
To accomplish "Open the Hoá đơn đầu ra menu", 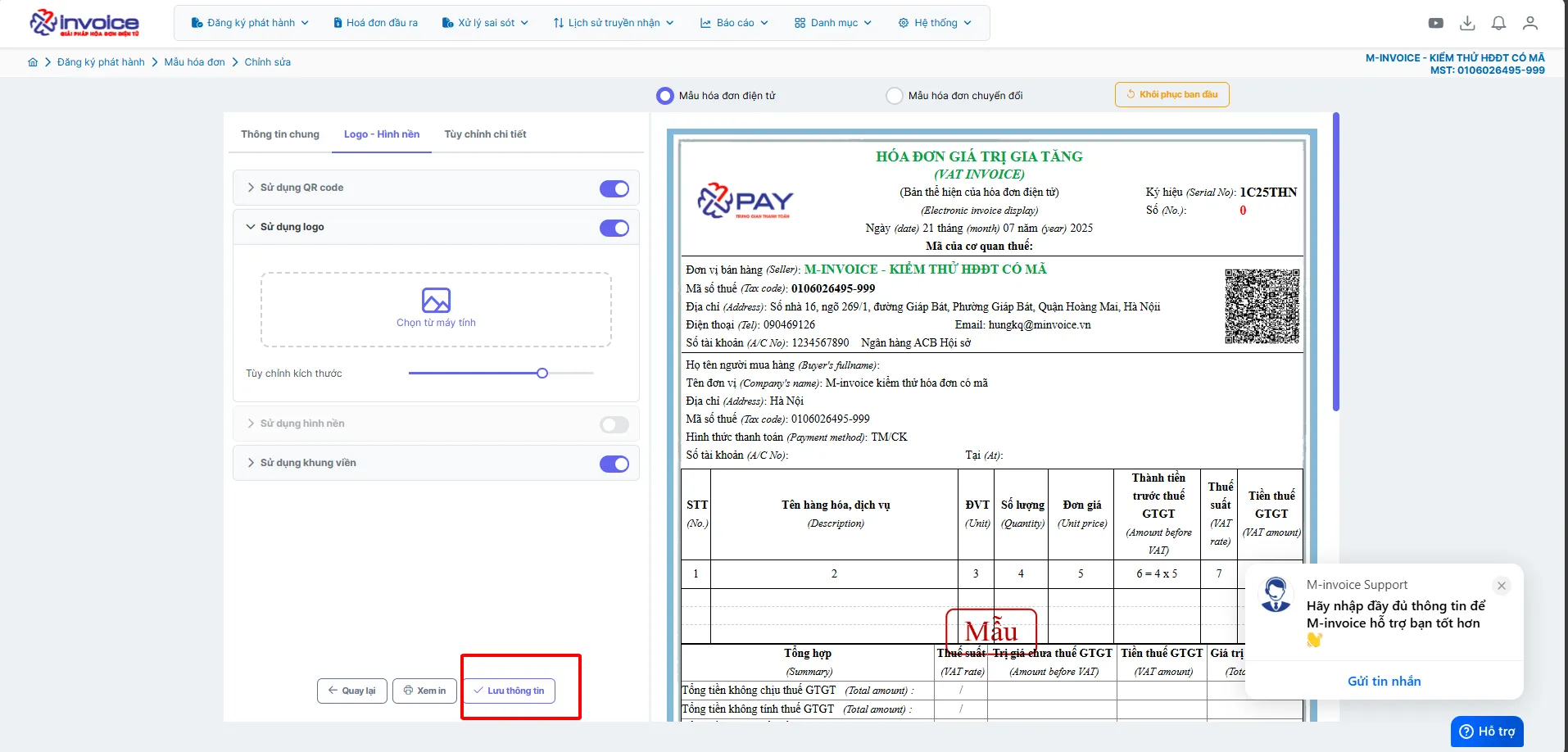I will coord(375,23).
